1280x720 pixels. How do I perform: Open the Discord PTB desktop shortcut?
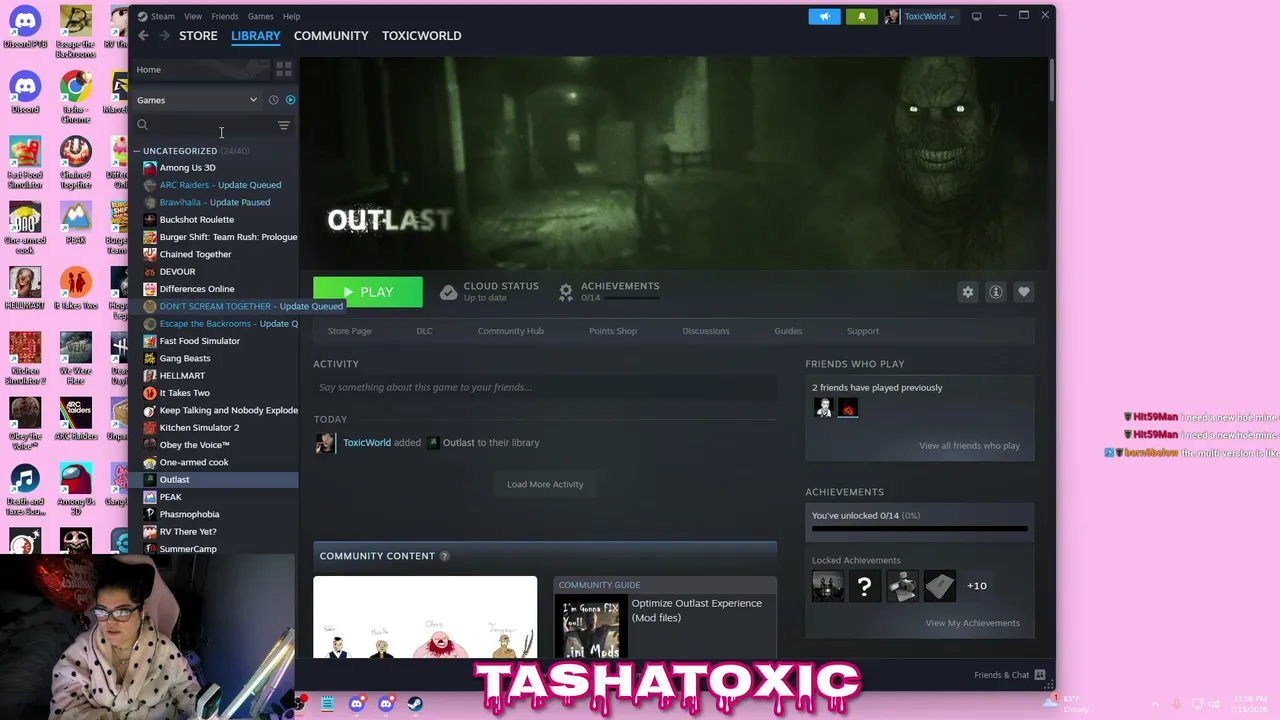pos(25,27)
